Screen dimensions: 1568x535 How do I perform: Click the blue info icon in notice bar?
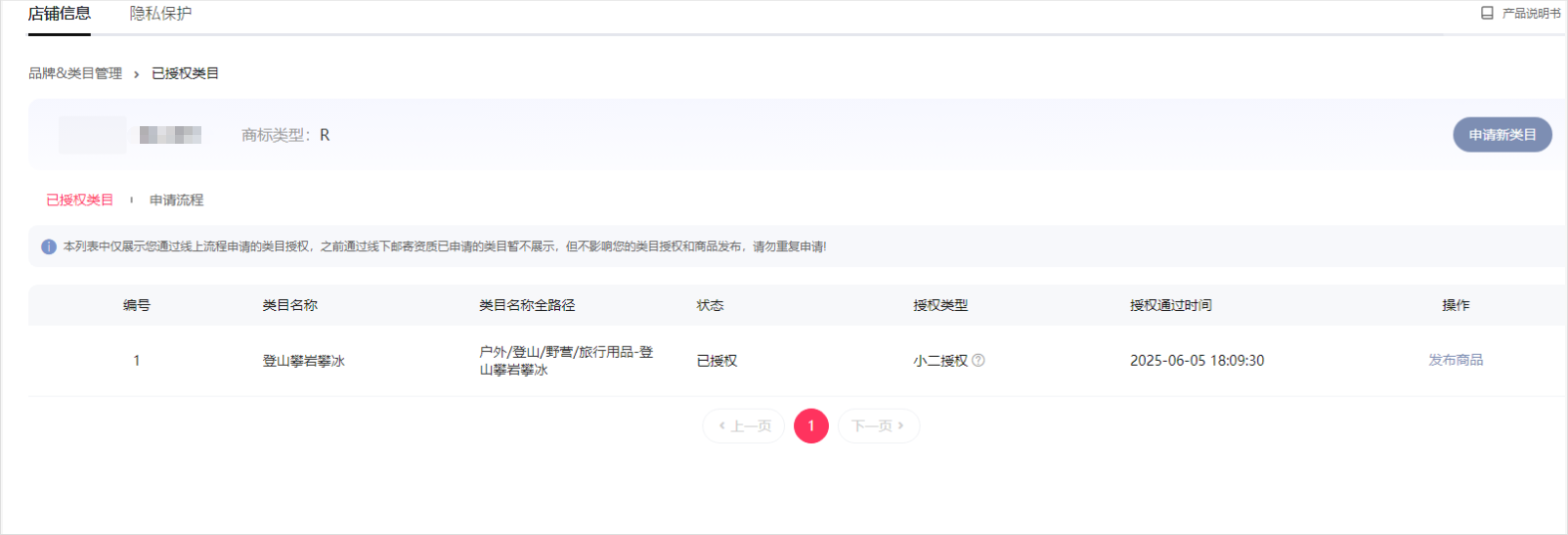pyautogui.click(x=49, y=246)
